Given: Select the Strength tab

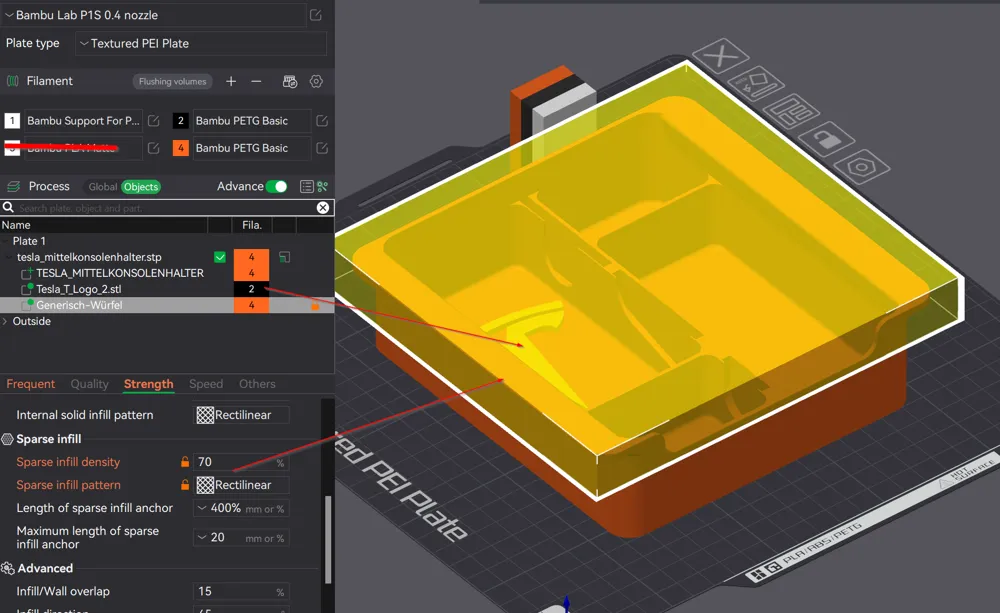Looking at the screenshot, I should pyautogui.click(x=149, y=384).
